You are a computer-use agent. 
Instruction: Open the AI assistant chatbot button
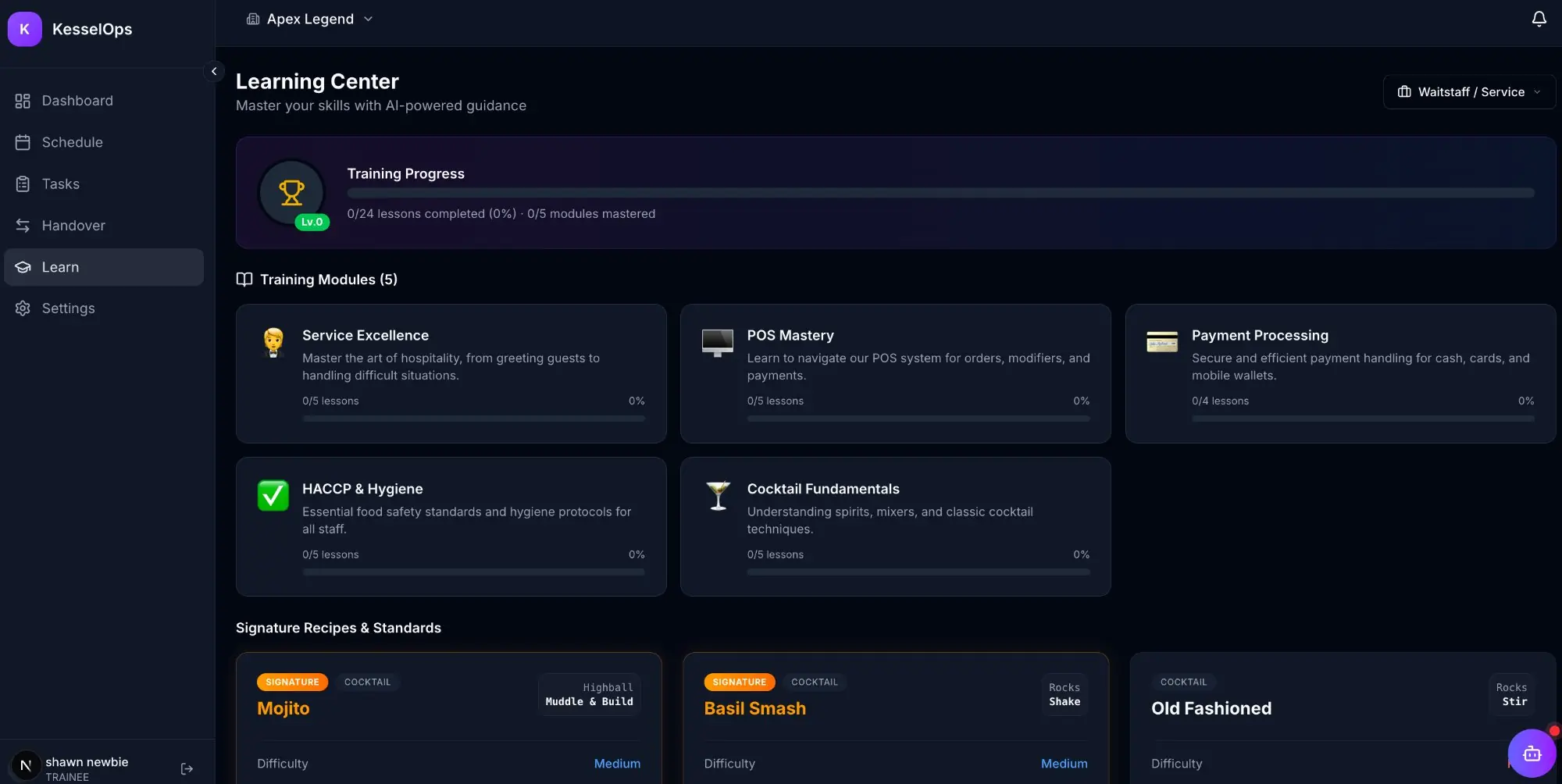(x=1532, y=754)
